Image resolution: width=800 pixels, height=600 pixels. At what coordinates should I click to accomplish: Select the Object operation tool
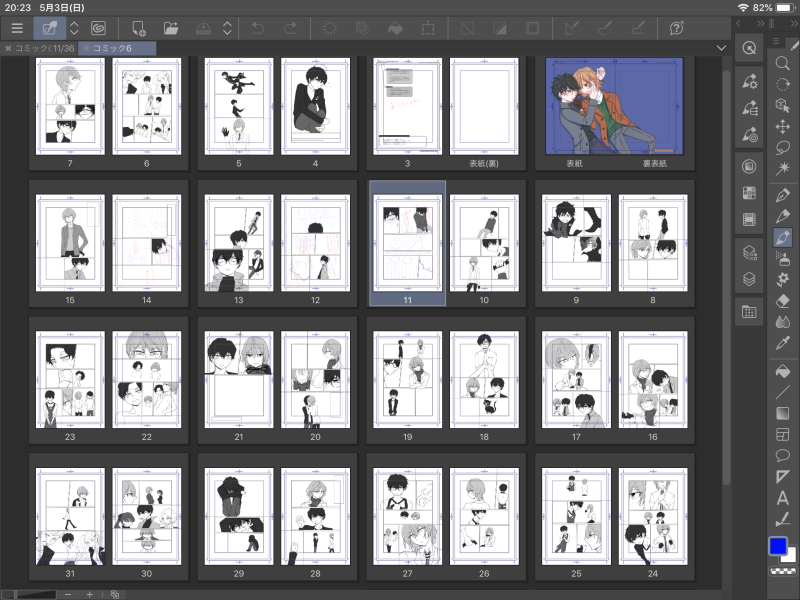[782, 105]
